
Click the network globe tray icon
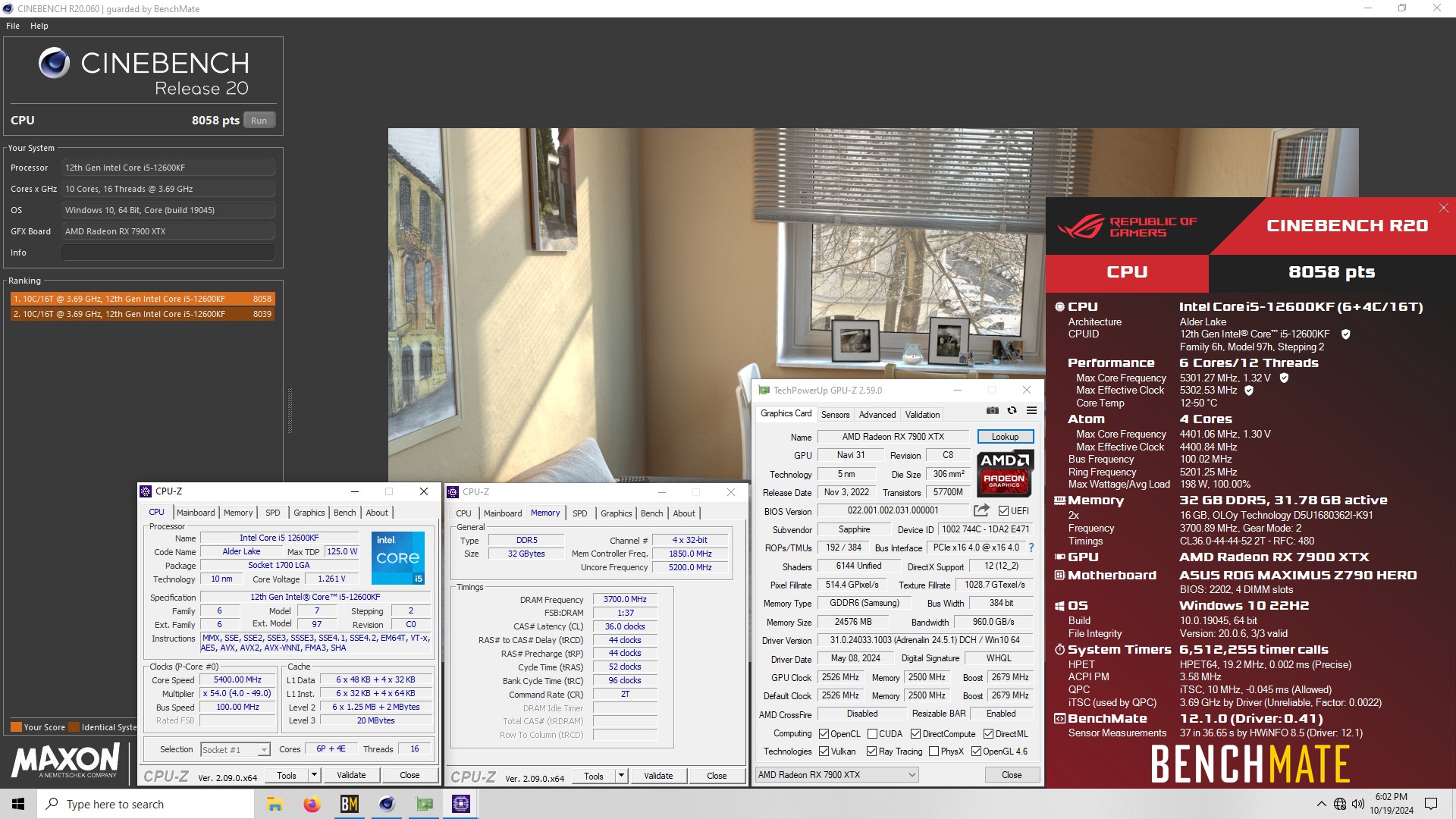(1340, 804)
